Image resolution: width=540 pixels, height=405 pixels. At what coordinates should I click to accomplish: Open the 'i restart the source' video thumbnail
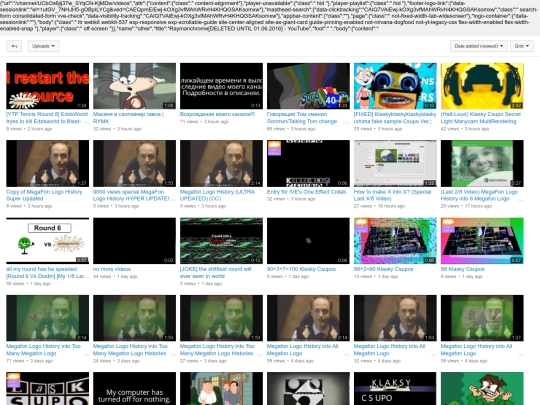click(48, 86)
